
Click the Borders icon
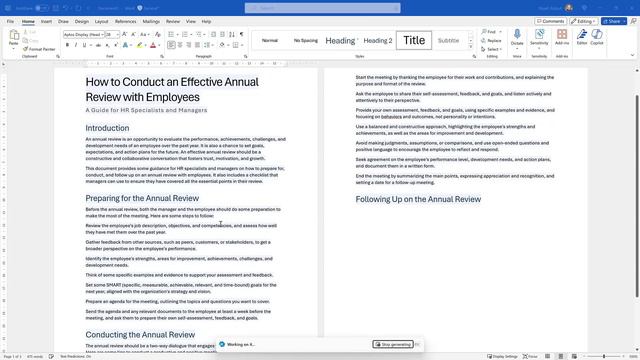[236, 45]
